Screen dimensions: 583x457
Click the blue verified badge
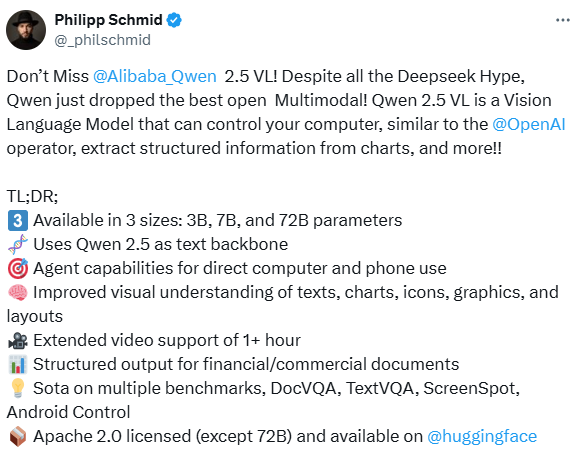(174, 20)
